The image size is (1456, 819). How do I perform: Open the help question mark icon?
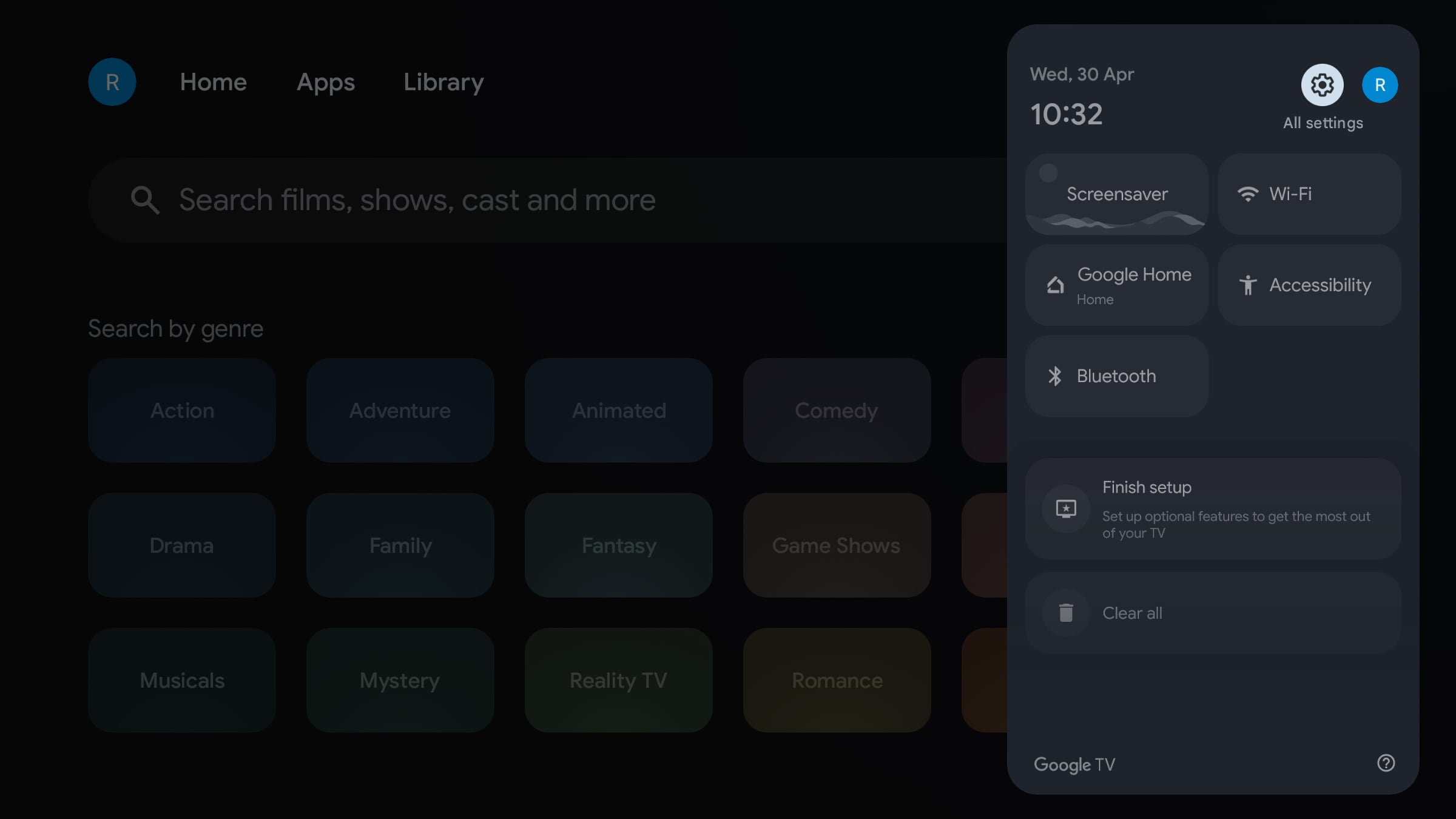1386,763
